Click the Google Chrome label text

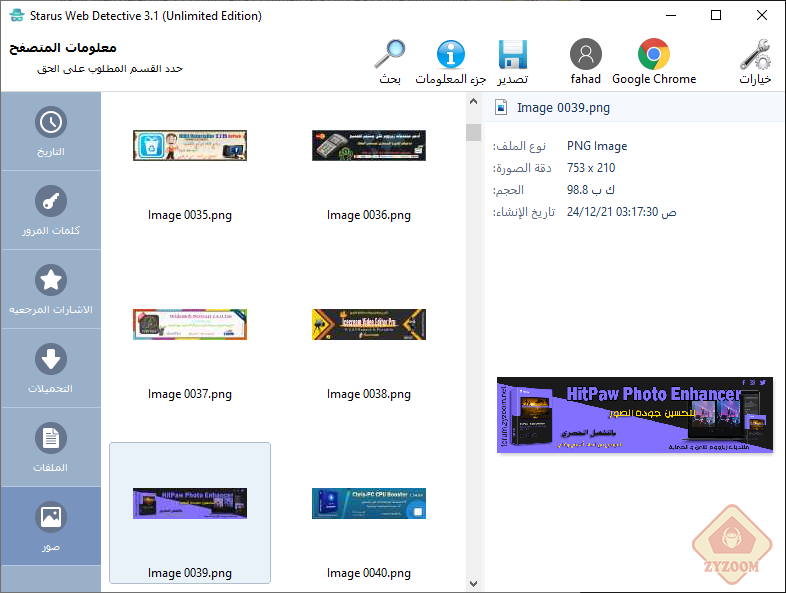pos(654,79)
